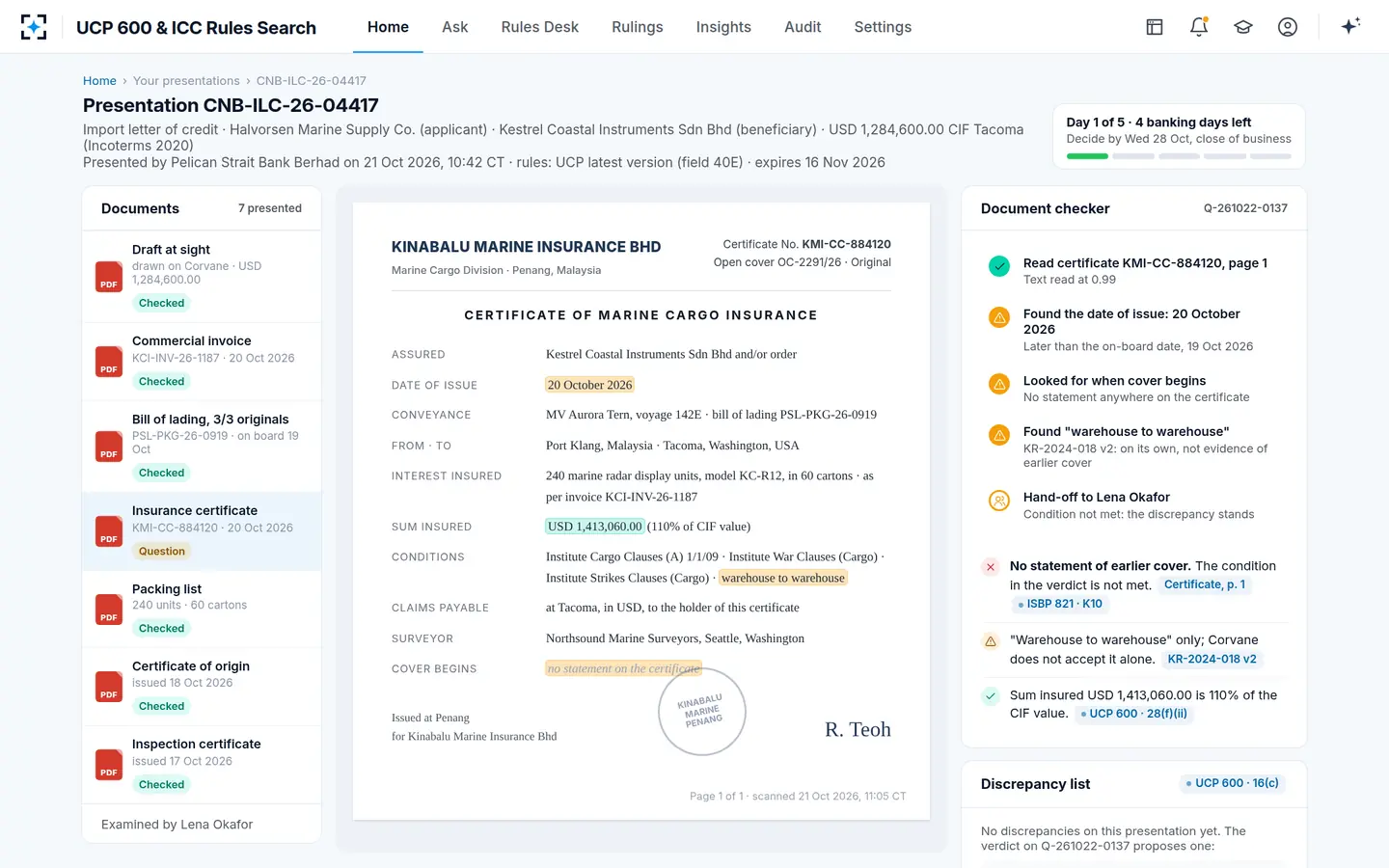The image size is (1389, 868).
Task: Open the Rules Desk tab
Action: [x=540, y=27]
